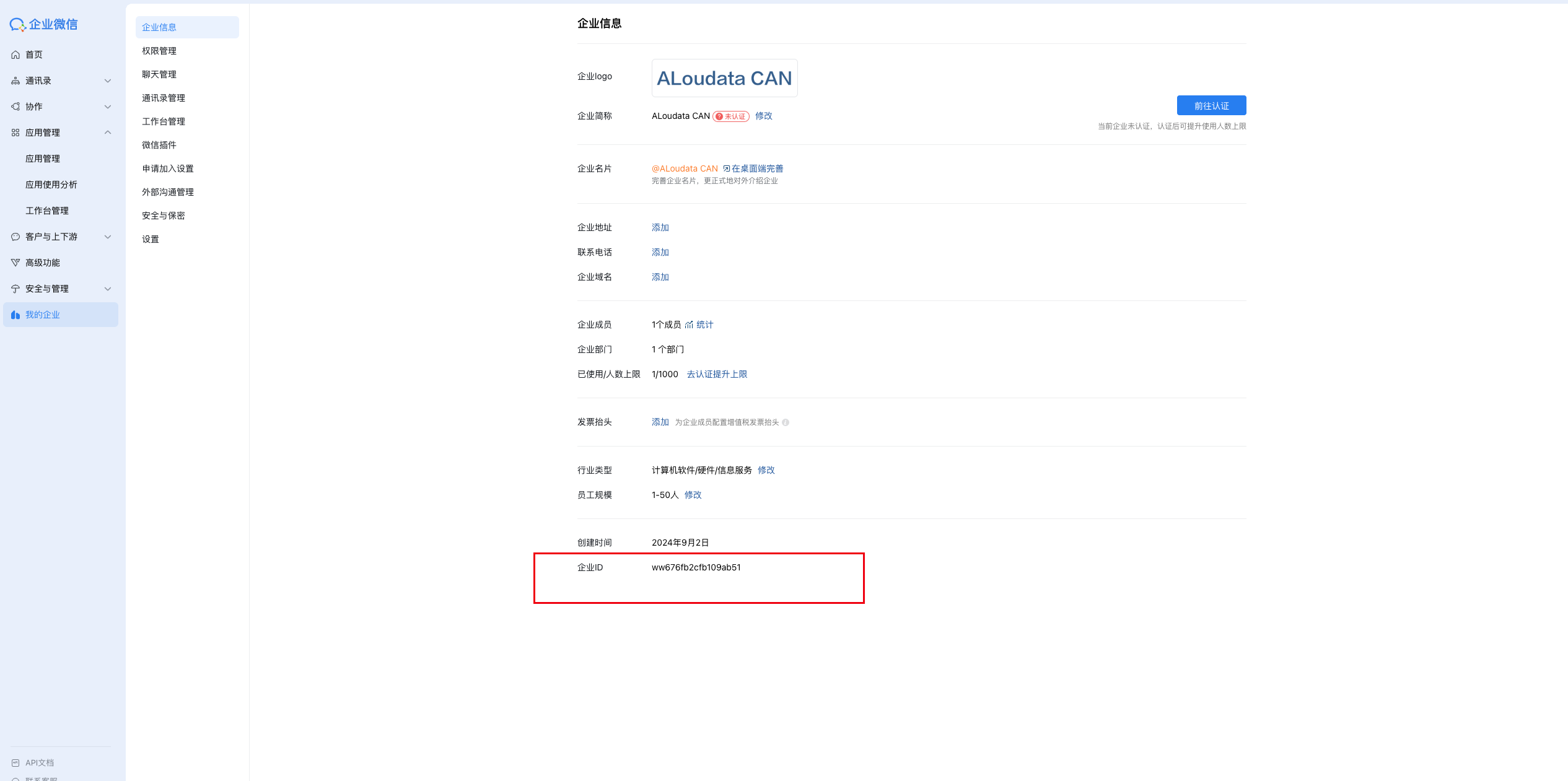Switch to the 通讯录管理 tab

187,98
